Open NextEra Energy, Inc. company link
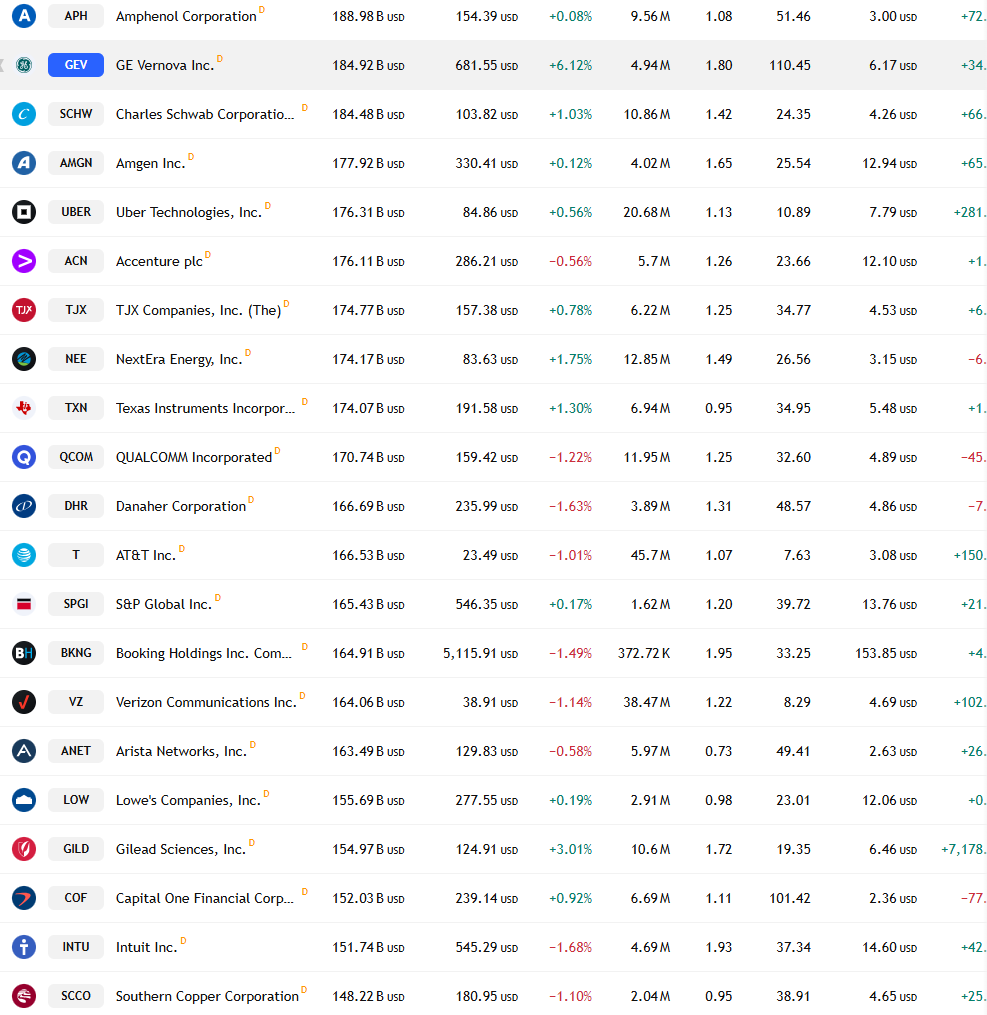This screenshot has width=987, height=1015. pyautogui.click(x=179, y=359)
